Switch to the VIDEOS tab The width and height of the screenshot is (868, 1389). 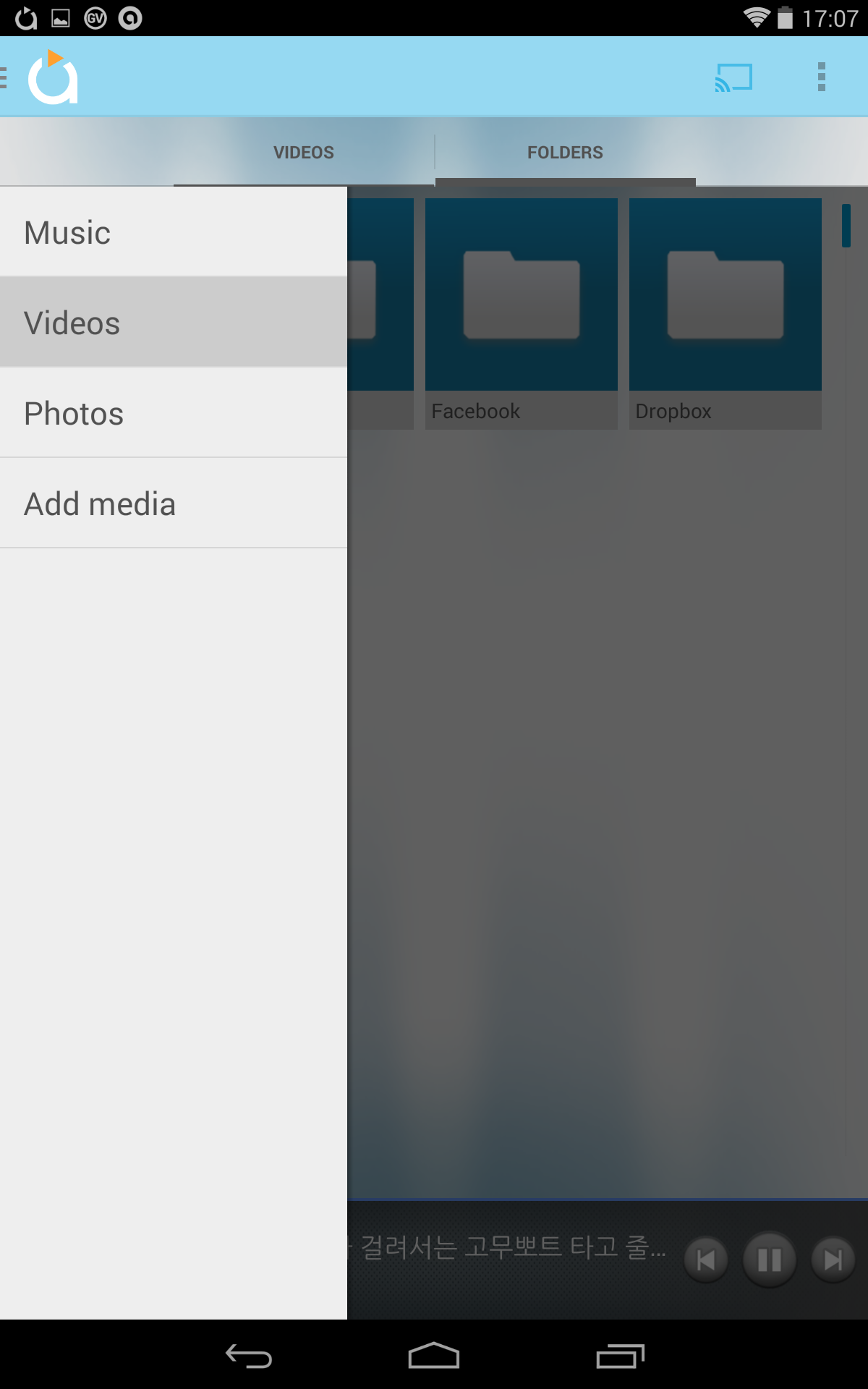click(304, 153)
